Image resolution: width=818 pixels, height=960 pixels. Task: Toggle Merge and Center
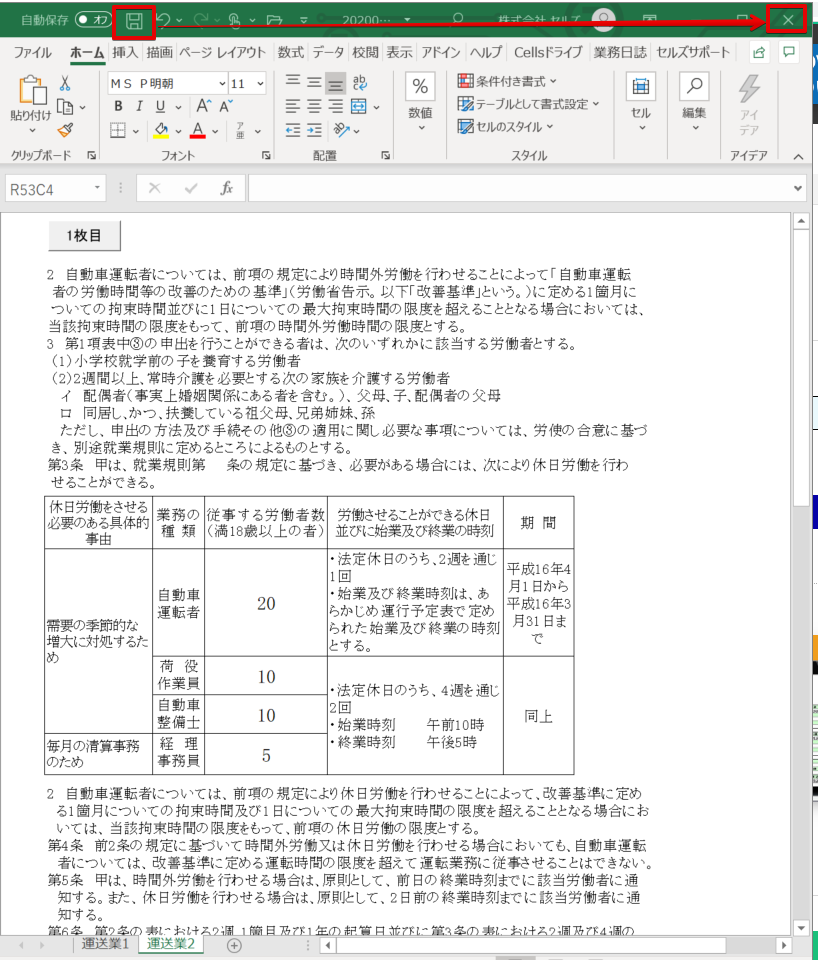pyautogui.click(x=359, y=107)
